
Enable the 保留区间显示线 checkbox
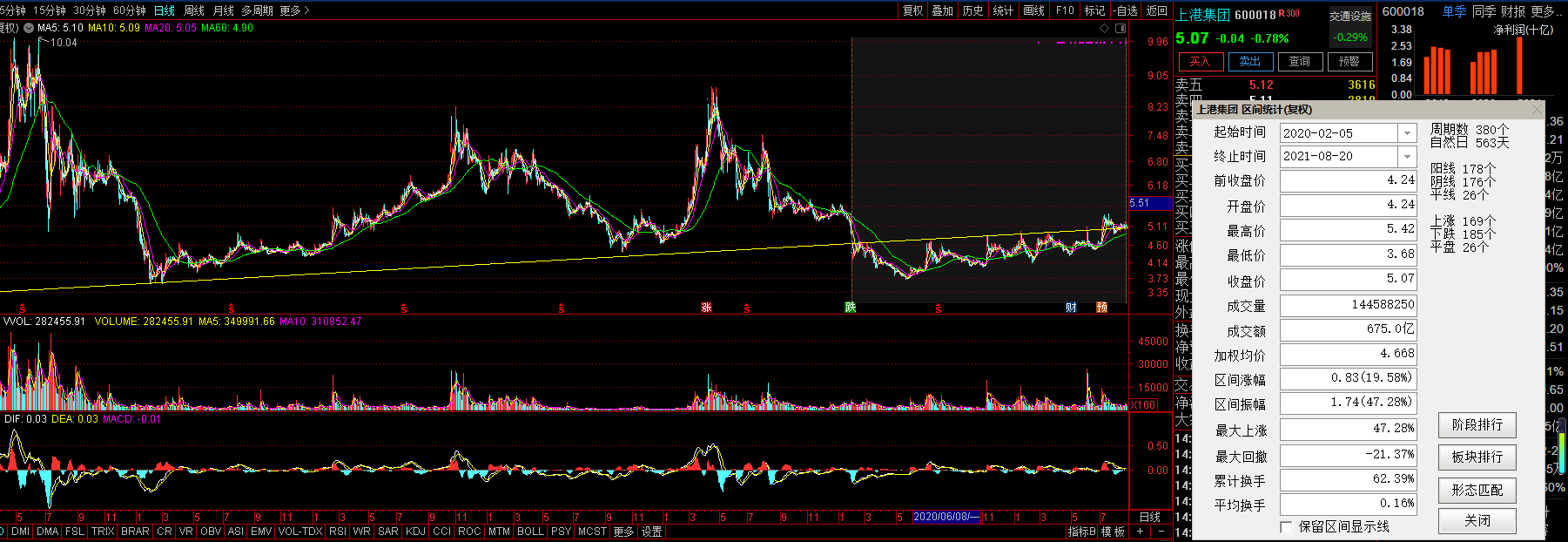[x=1286, y=527]
